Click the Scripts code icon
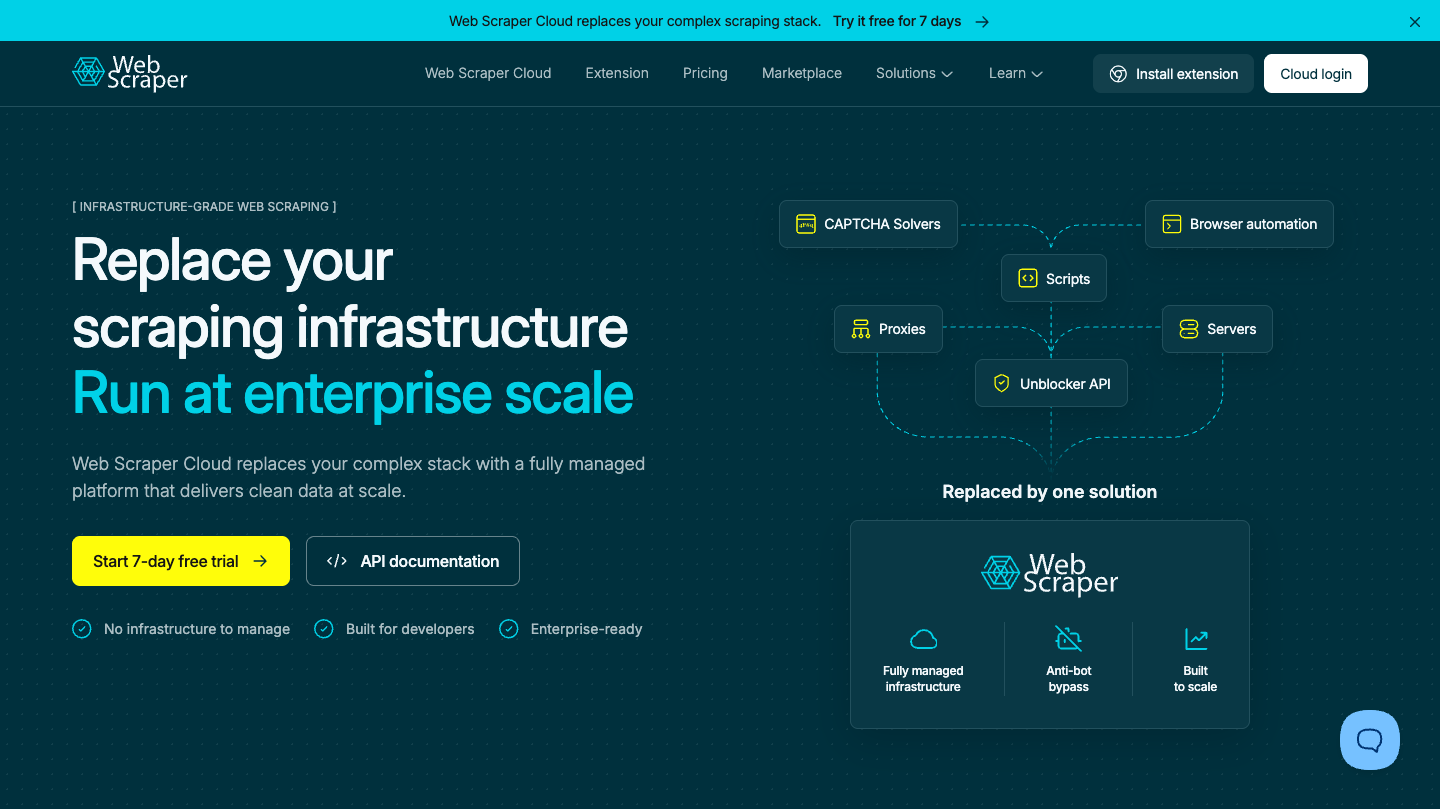Screen dimensions: 1440x810 coord(1028,279)
